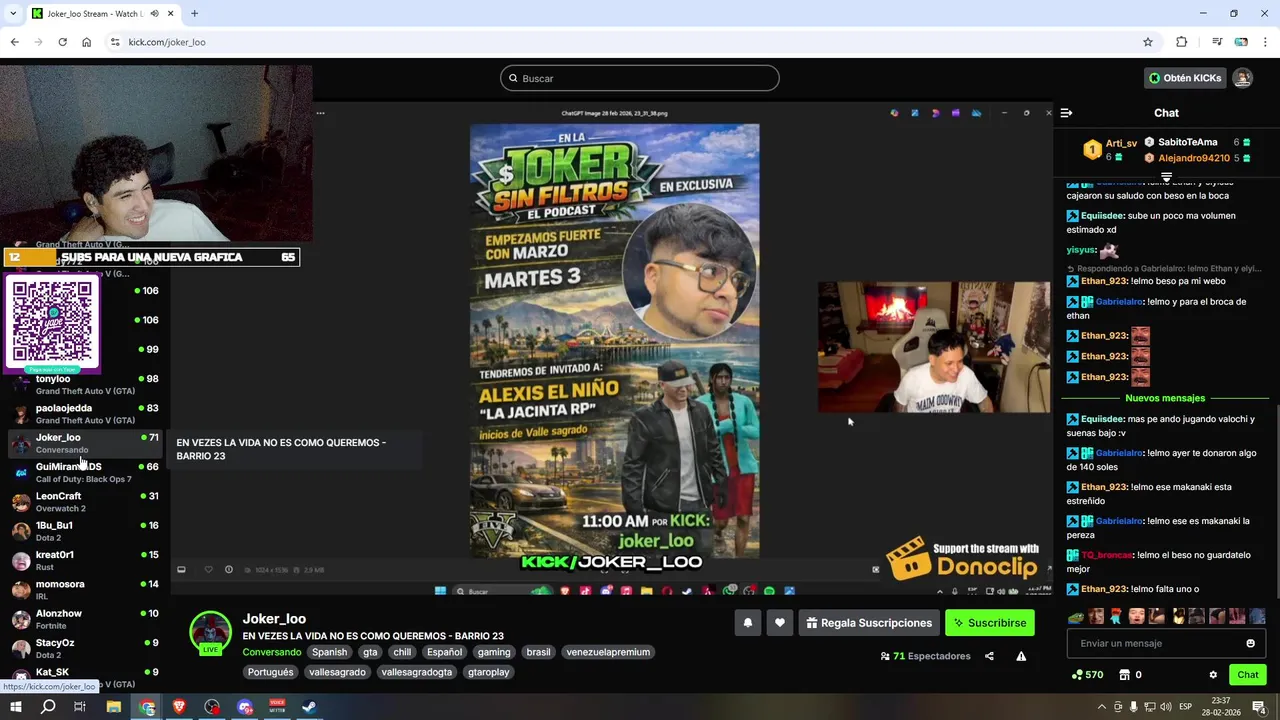Select the Português tag

click(271, 672)
